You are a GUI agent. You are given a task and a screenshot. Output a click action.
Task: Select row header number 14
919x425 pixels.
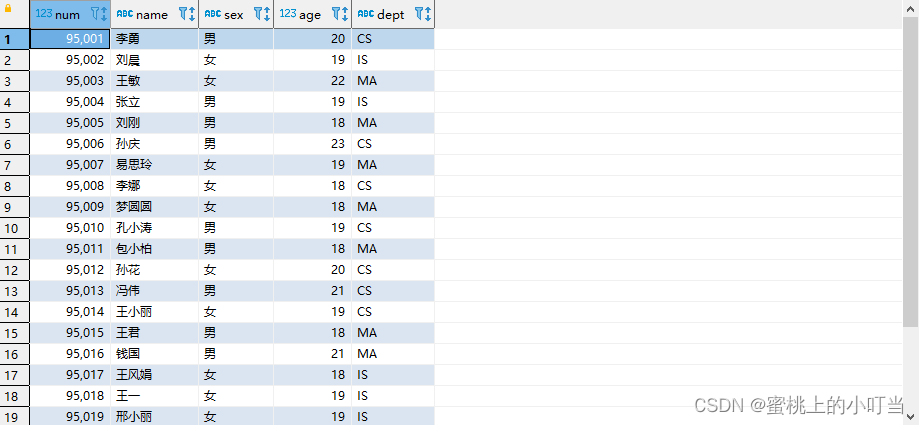tap(15, 312)
